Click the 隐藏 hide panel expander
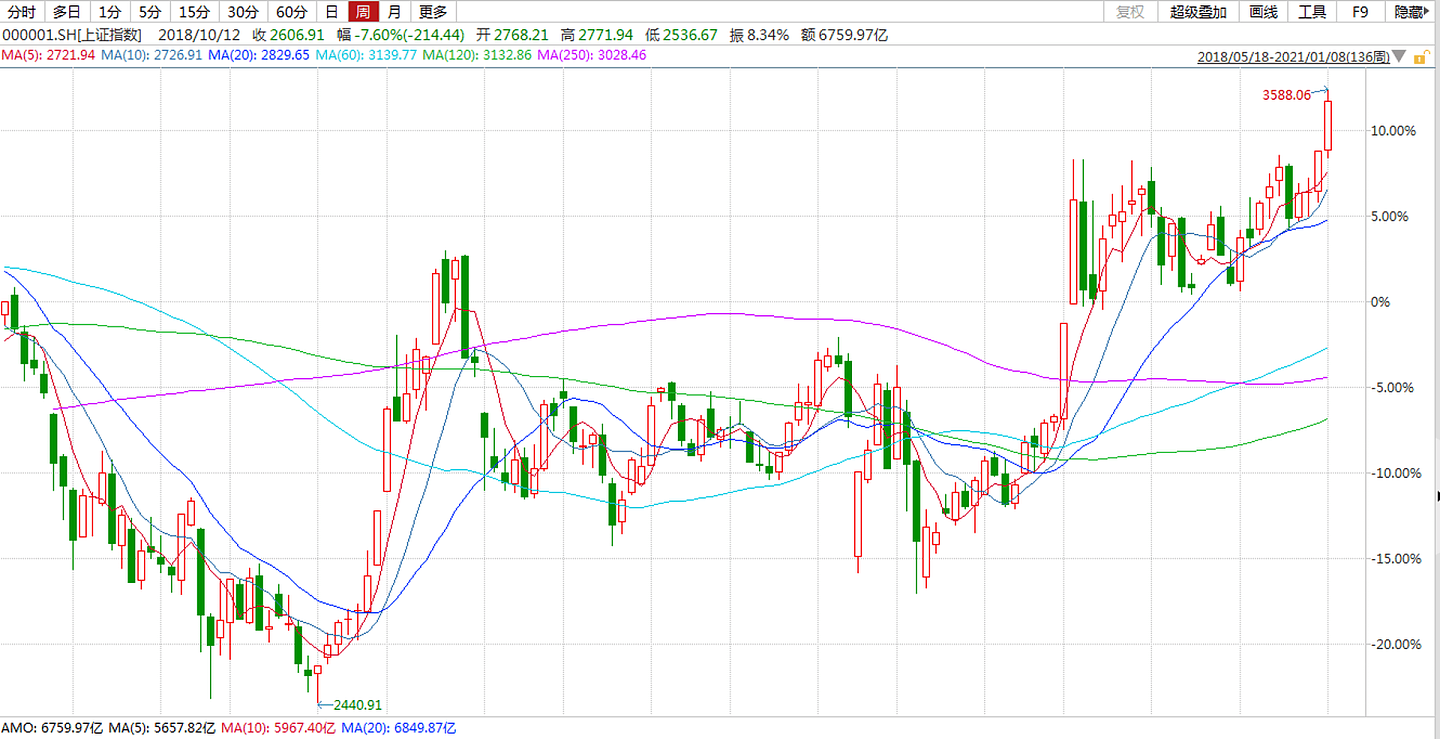 [1412, 12]
